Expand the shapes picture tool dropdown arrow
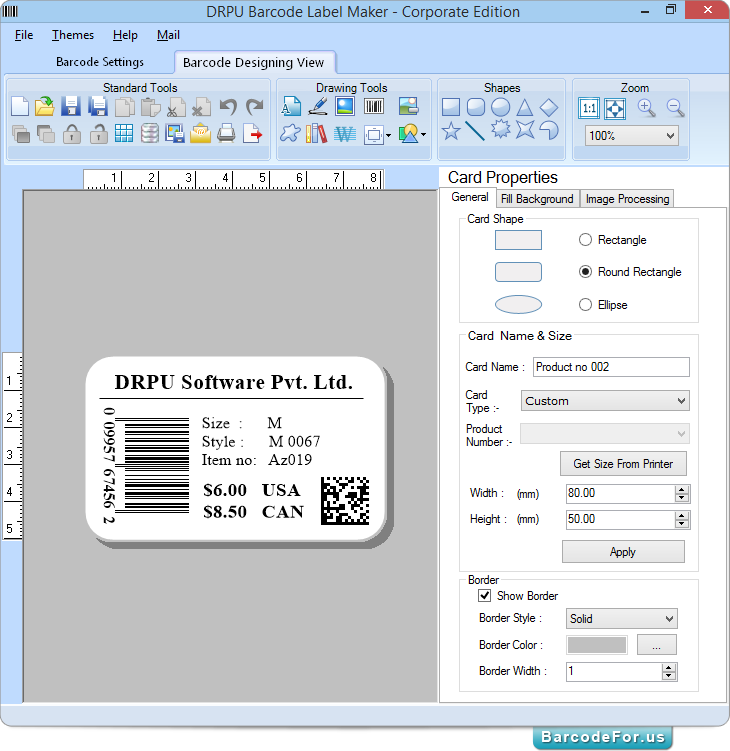Image resolution: width=730 pixels, height=751 pixels. (423, 135)
